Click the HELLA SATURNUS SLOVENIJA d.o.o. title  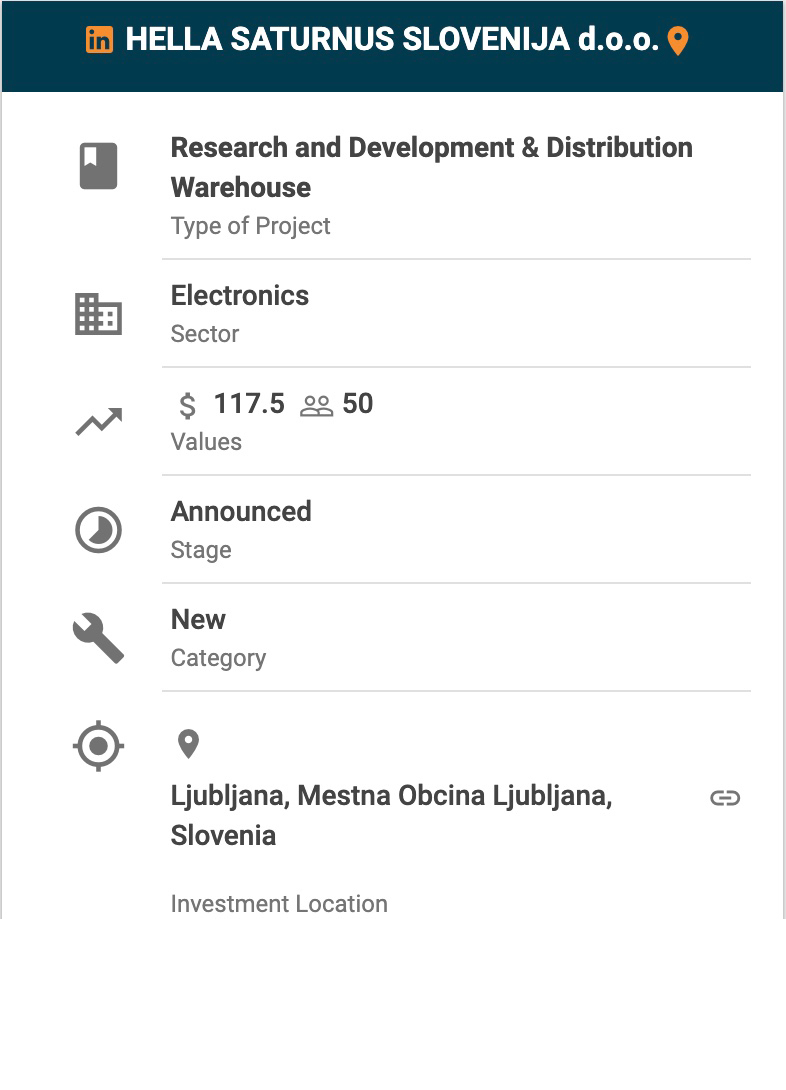(392, 40)
